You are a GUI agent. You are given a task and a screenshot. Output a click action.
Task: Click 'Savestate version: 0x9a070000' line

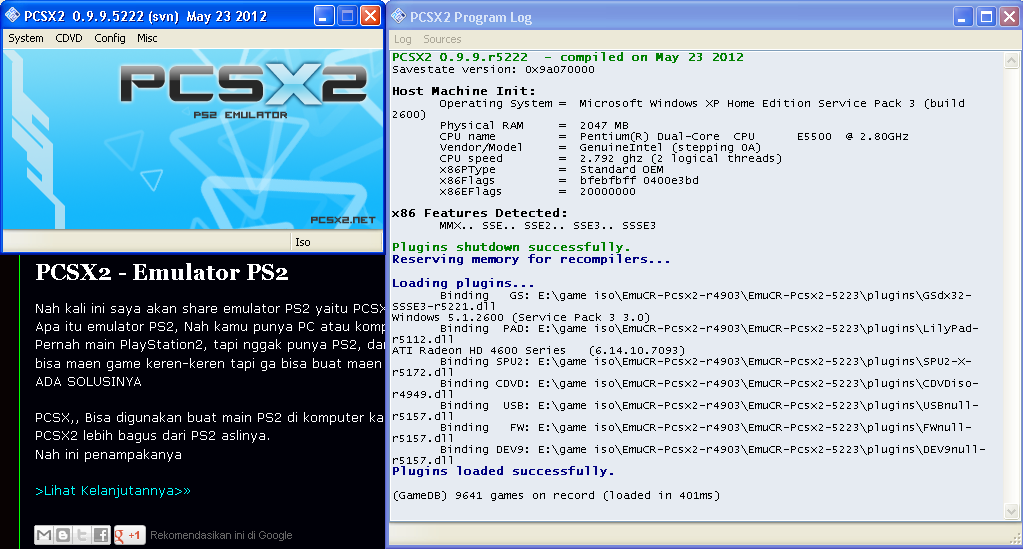[493, 69]
